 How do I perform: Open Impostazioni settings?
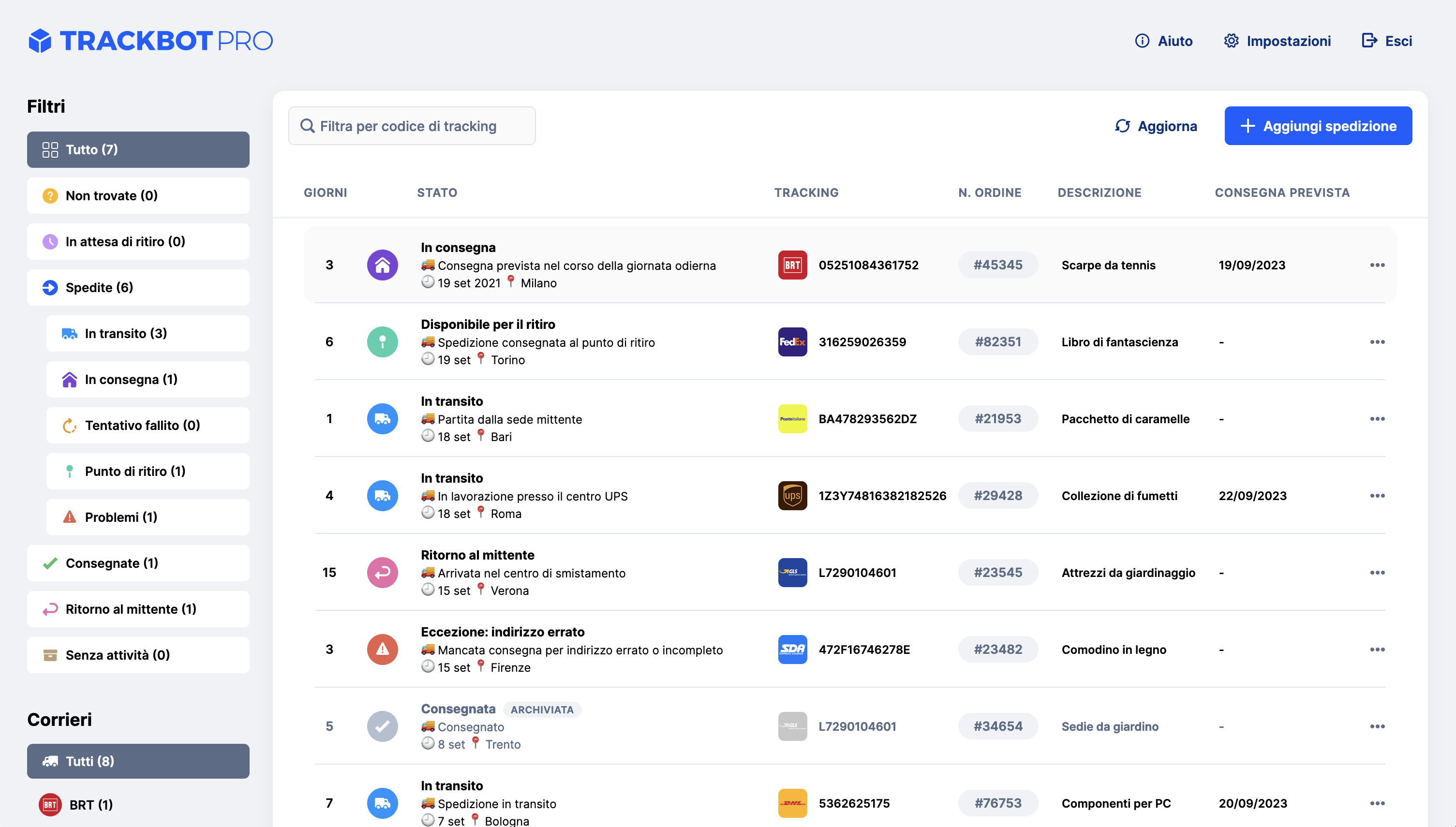(1277, 41)
